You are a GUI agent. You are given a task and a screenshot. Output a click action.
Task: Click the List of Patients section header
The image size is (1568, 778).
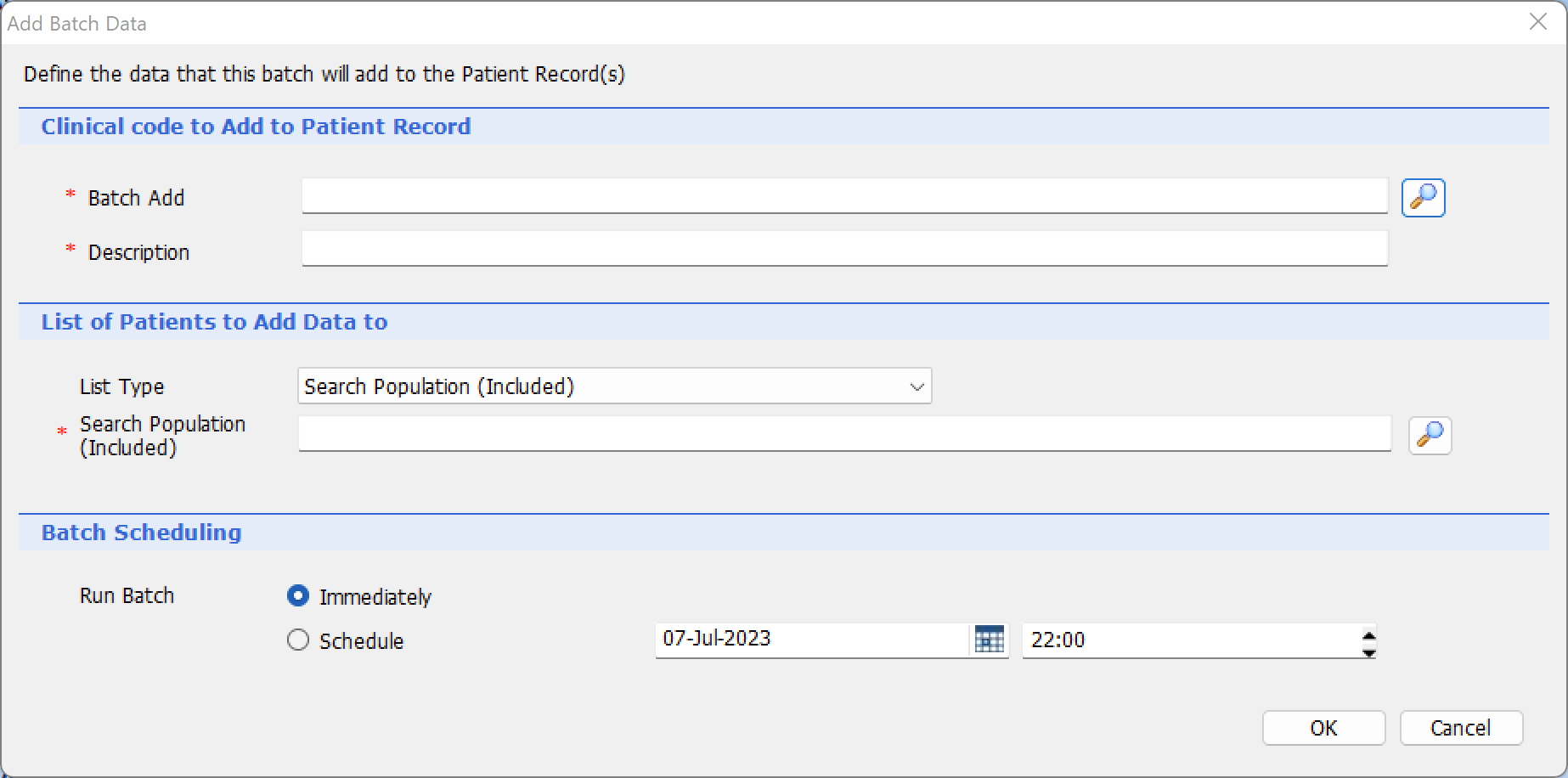tap(214, 322)
